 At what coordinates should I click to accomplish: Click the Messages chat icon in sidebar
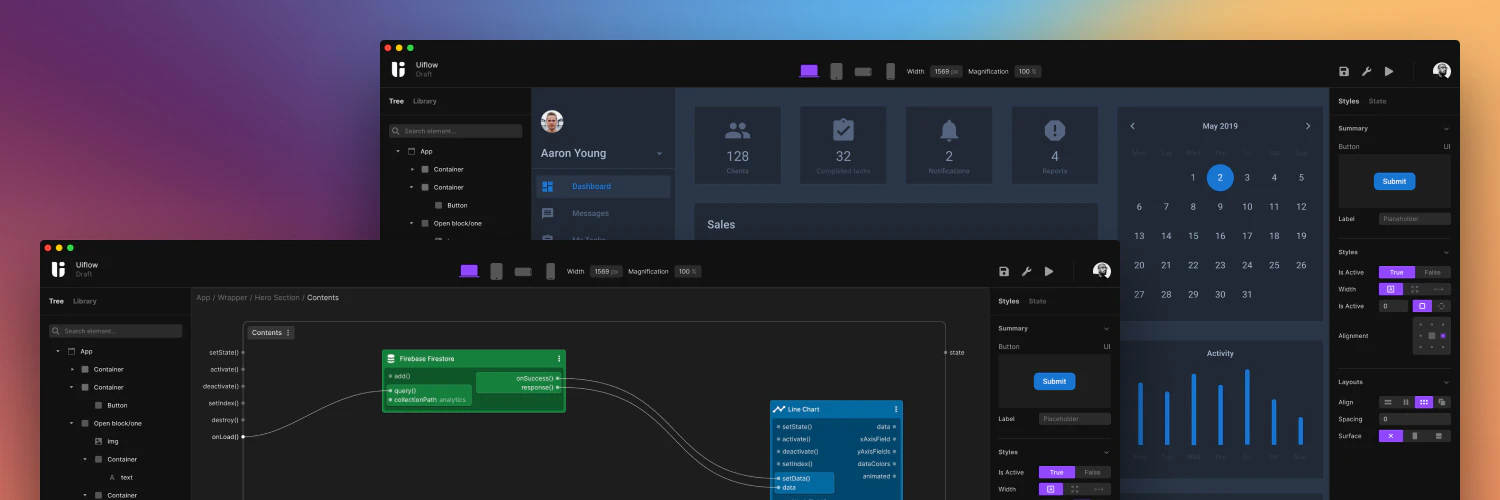pyautogui.click(x=547, y=213)
